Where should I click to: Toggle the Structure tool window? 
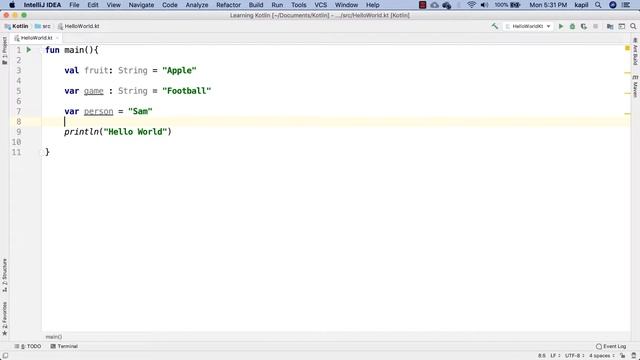(x=4, y=275)
